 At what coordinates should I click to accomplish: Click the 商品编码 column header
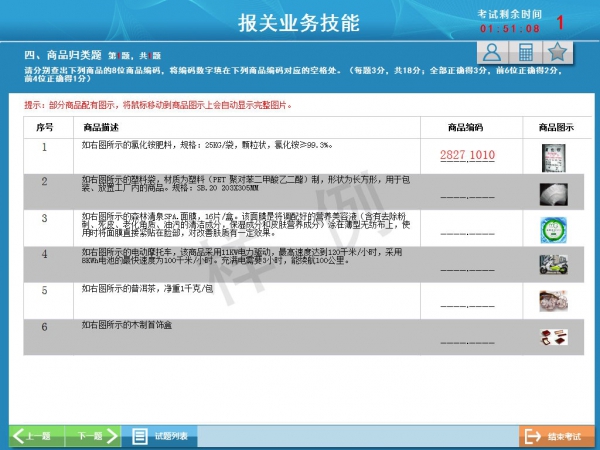(467, 127)
